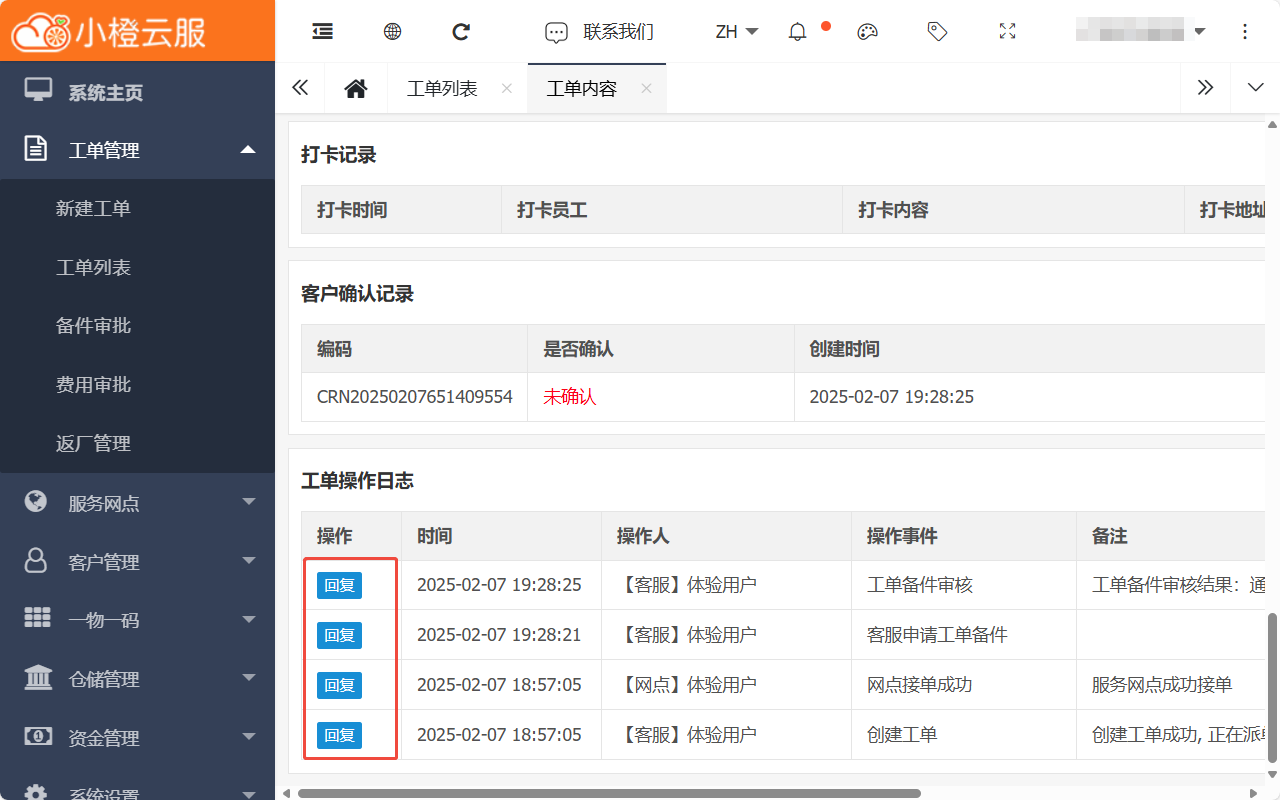The height and width of the screenshot is (800, 1280).
Task: Expand the 客户管理 menu arrow
Action: pyautogui.click(x=249, y=562)
